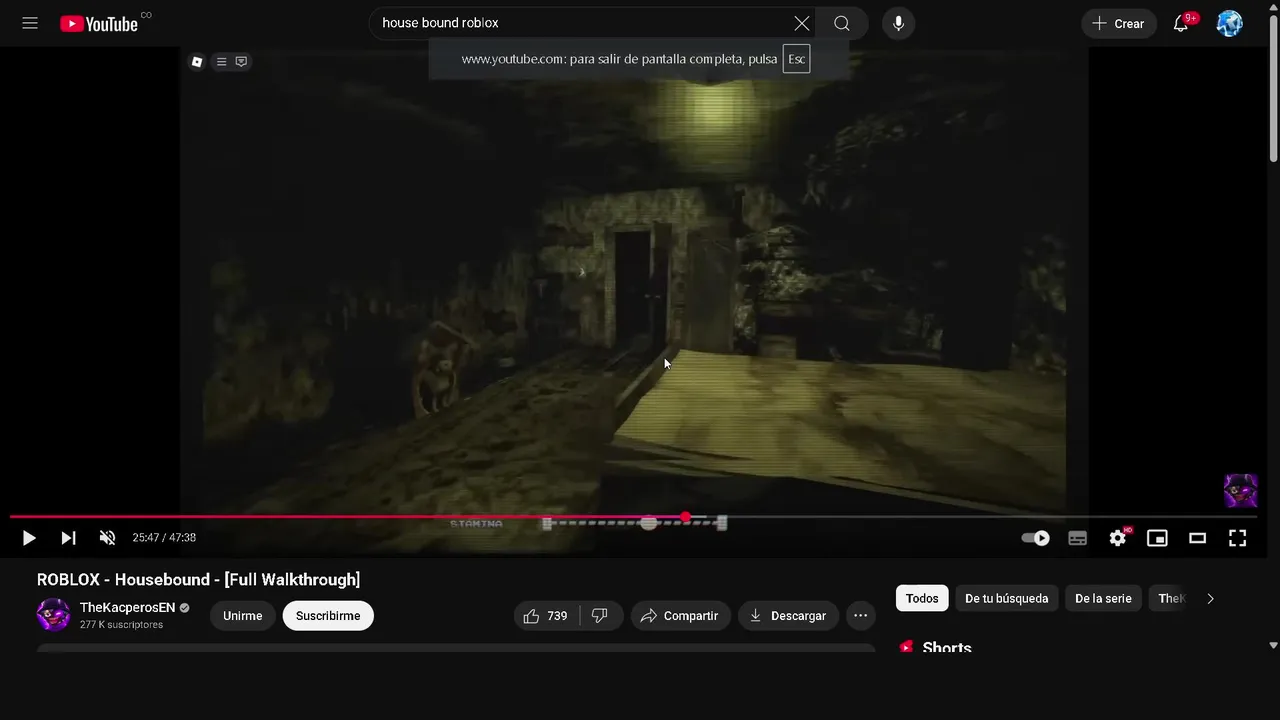Open the Crear upload menu

coord(1119,23)
